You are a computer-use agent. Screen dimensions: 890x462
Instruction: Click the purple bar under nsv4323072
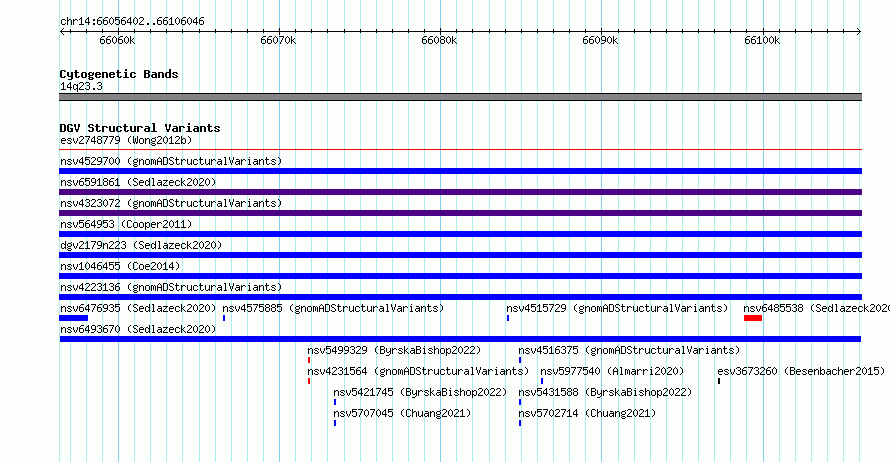point(460,213)
